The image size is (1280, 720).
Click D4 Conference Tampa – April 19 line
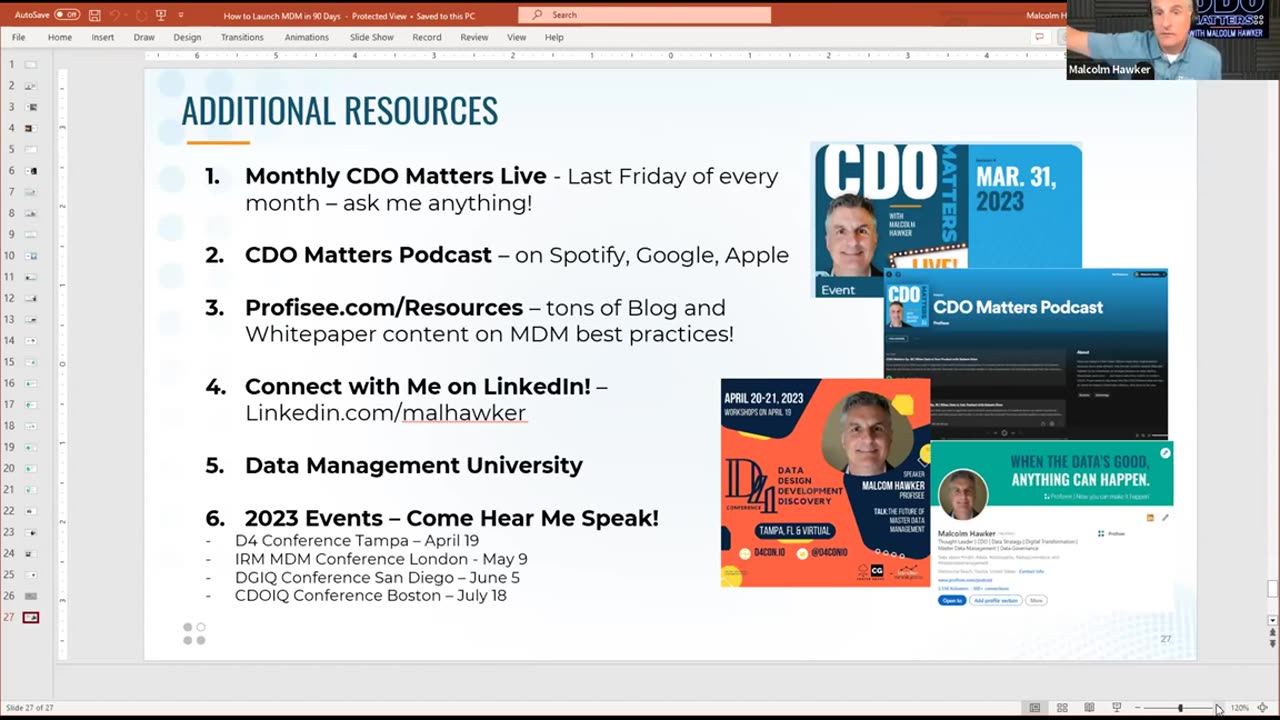pyautogui.click(x=356, y=540)
